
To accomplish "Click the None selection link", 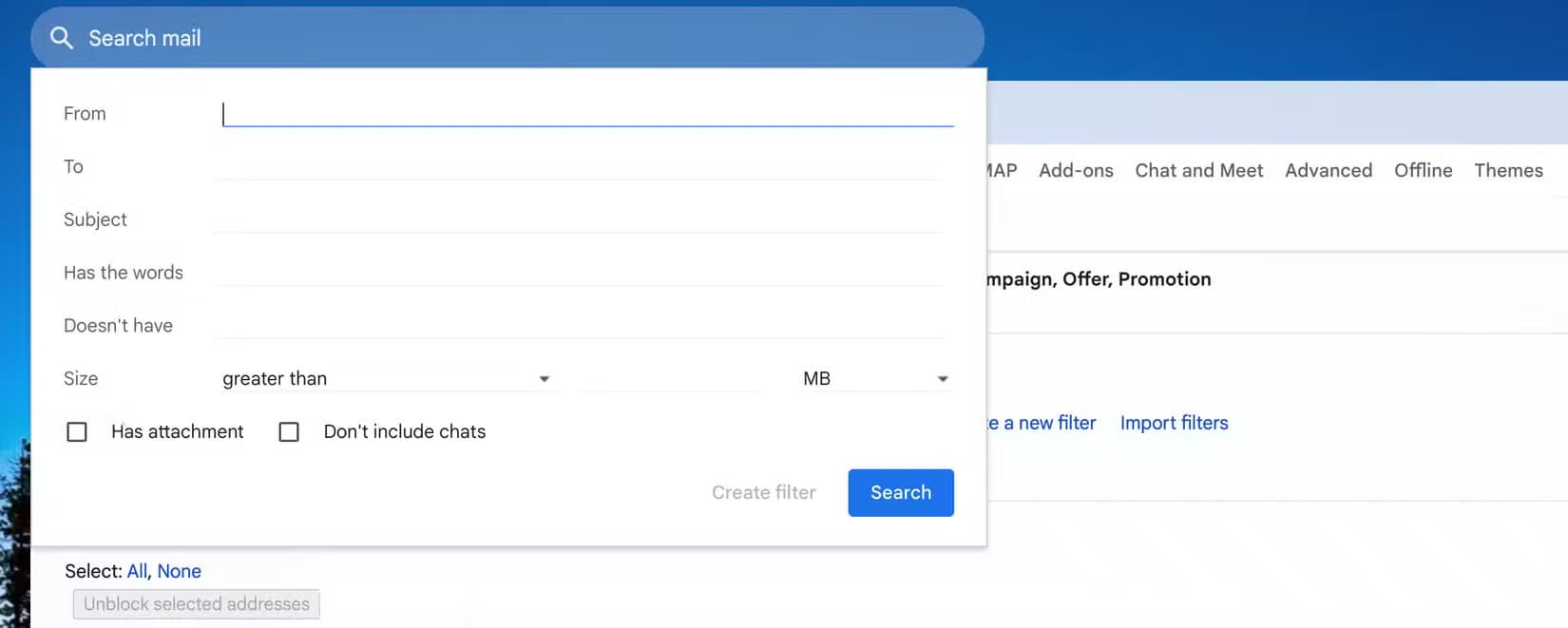I will [179, 571].
